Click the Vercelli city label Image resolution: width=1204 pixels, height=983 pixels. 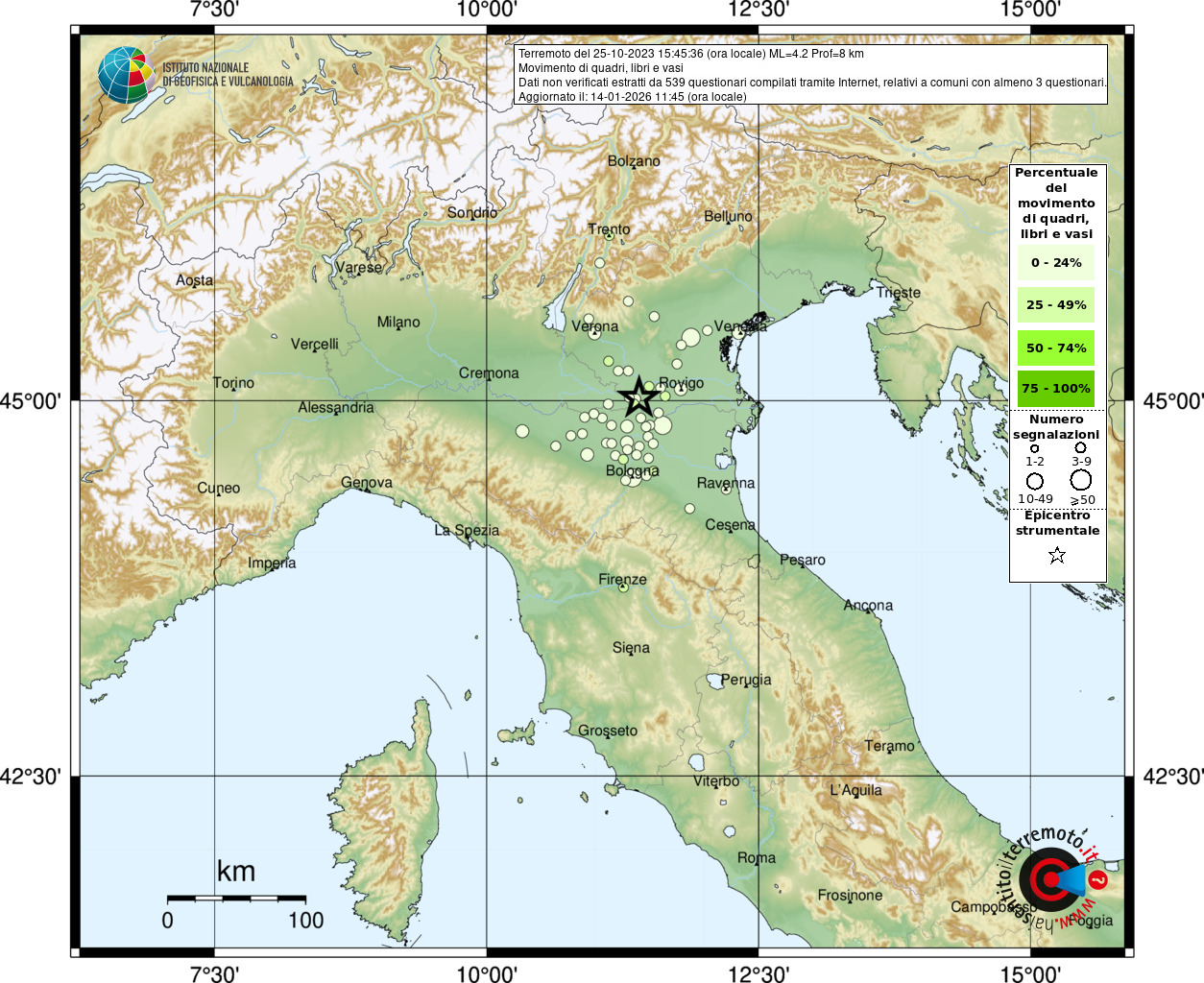pos(315,344)
